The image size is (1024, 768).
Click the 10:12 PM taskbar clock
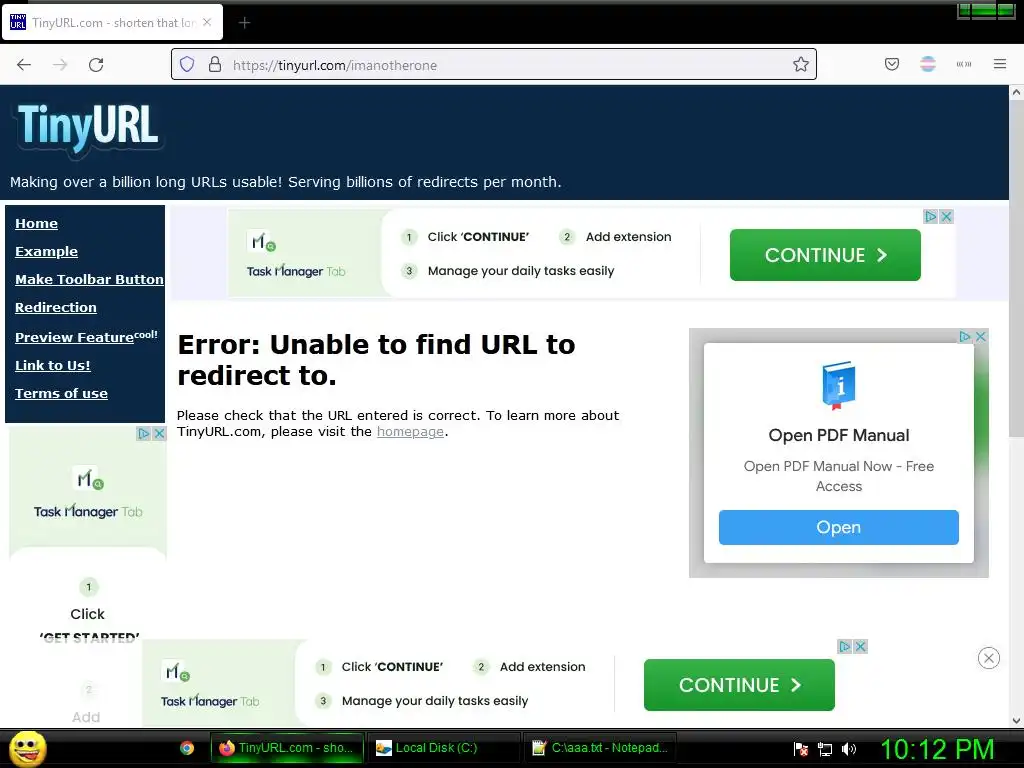tap(937, 749)
